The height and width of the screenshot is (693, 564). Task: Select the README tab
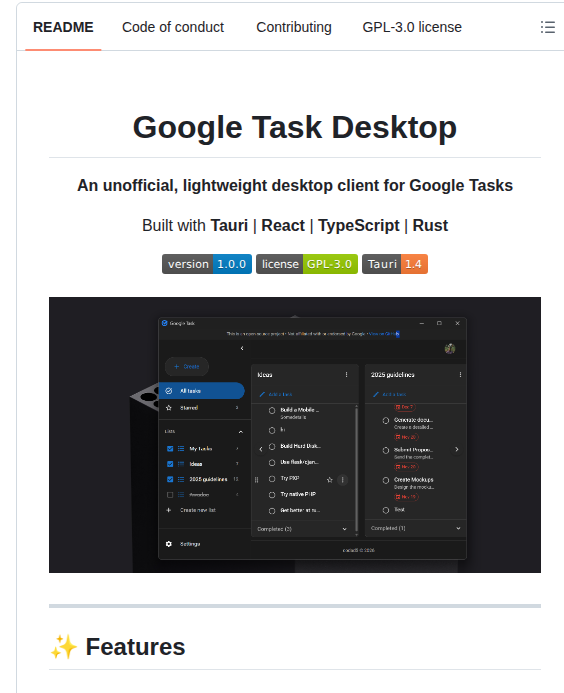coord(63,27)
